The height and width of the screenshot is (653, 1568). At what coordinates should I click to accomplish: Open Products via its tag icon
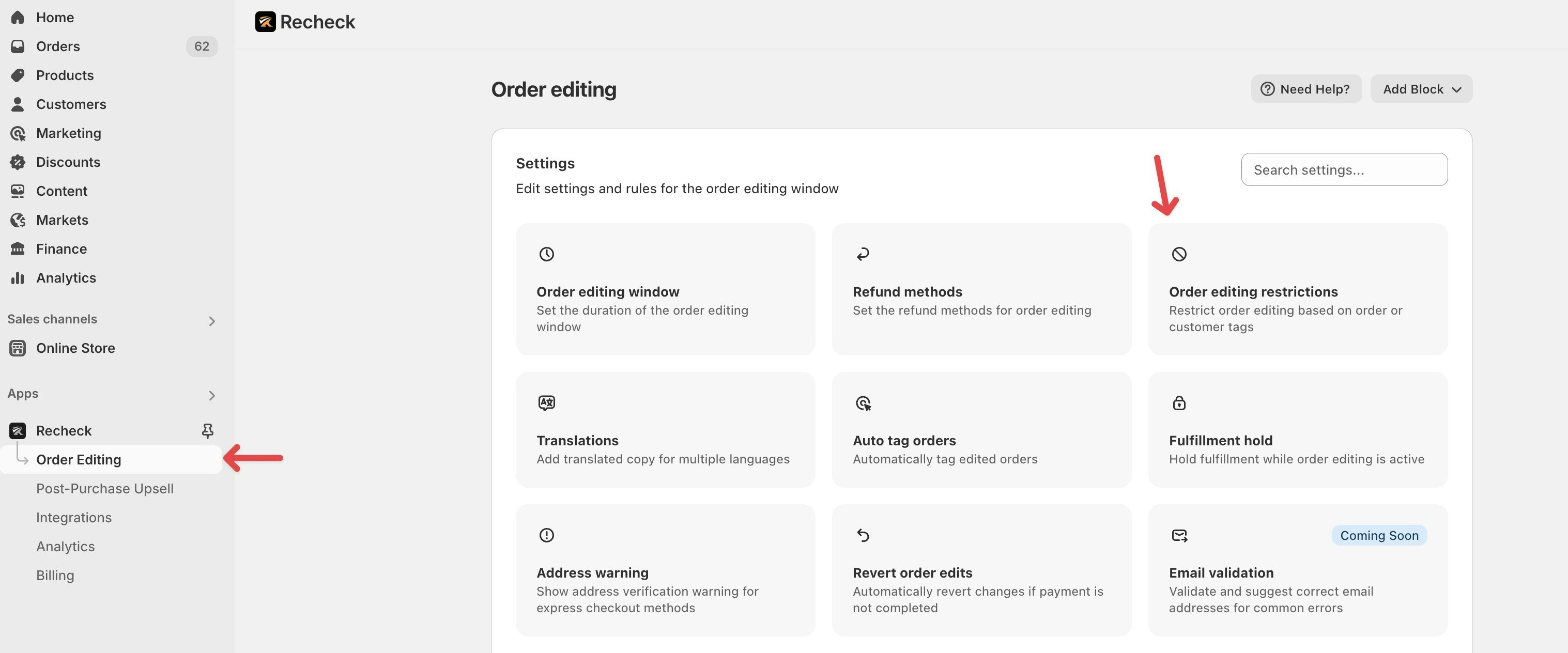pyautogui.click(x=18, y=75)
